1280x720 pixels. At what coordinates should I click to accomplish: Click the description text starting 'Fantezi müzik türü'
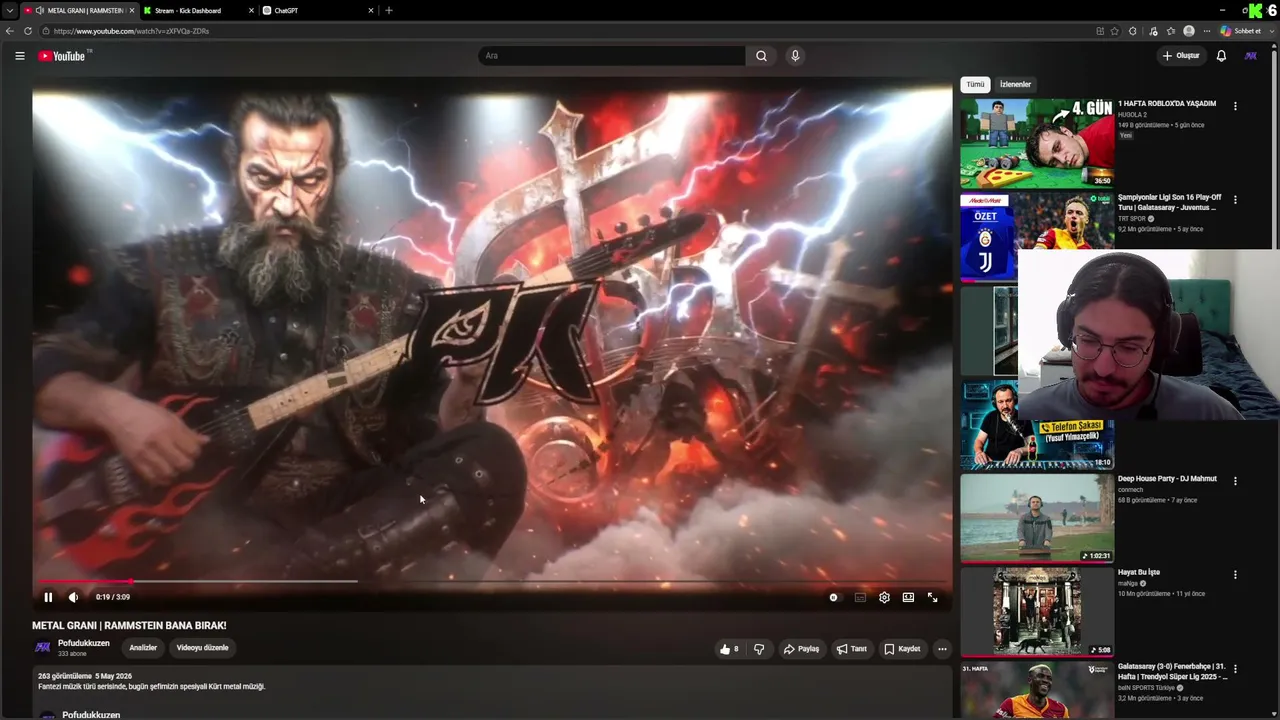[x=152, y=687]
